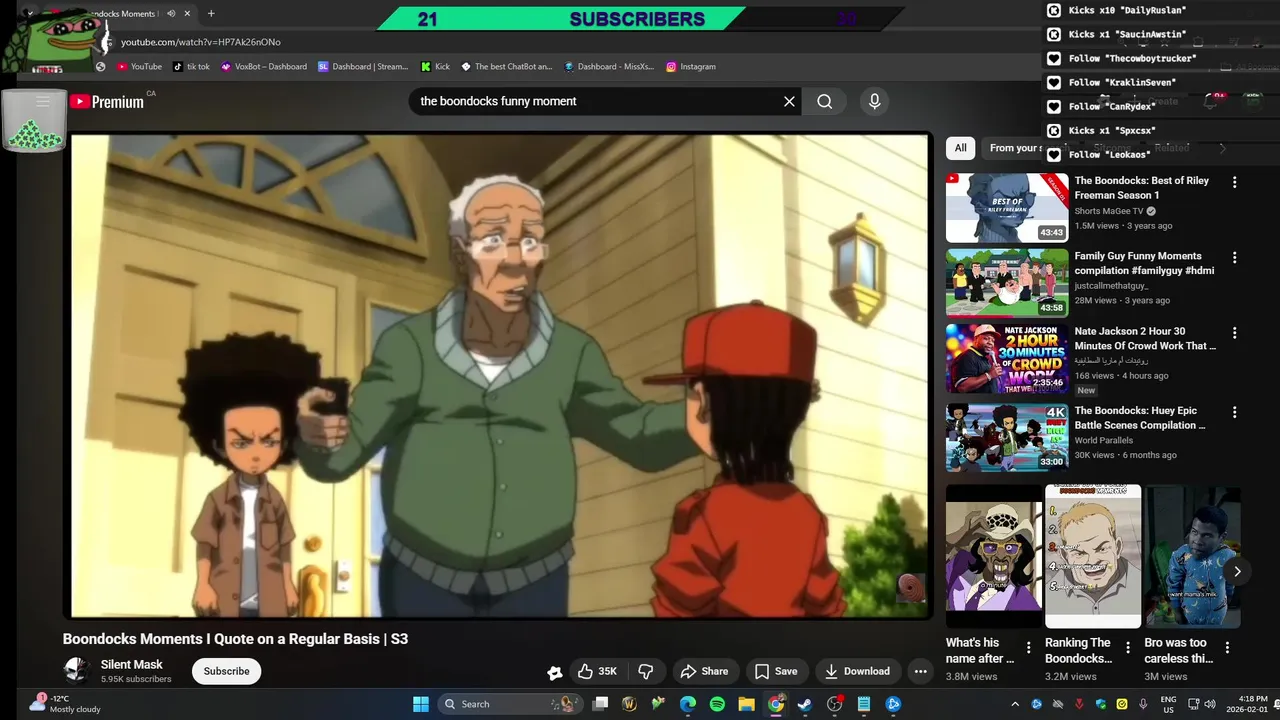Open the Dashboard | Stream... bookmark
Image resolution: width=1280 pixels, height=720 pixels.
(x=363, y=67)
